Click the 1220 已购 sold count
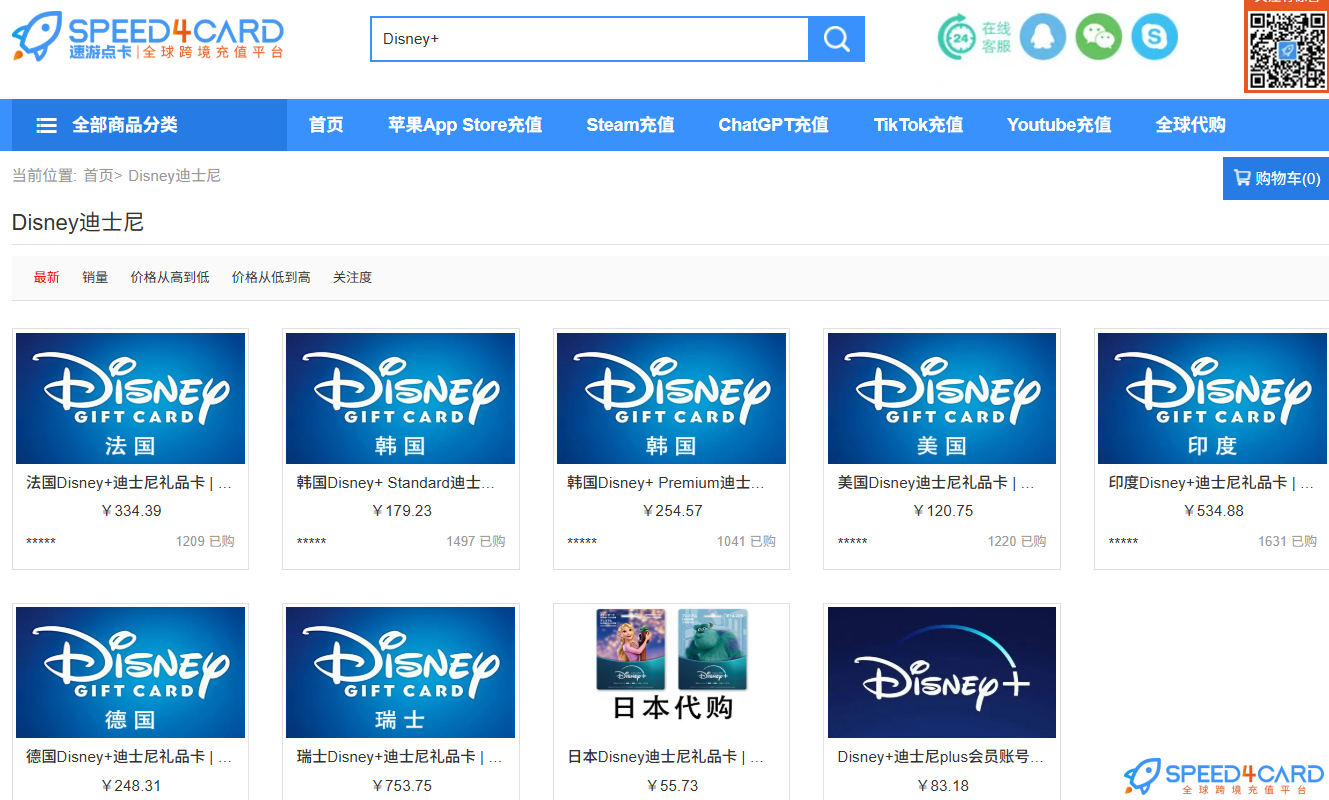1329x800 pixels. click(x=1017, y=541)
